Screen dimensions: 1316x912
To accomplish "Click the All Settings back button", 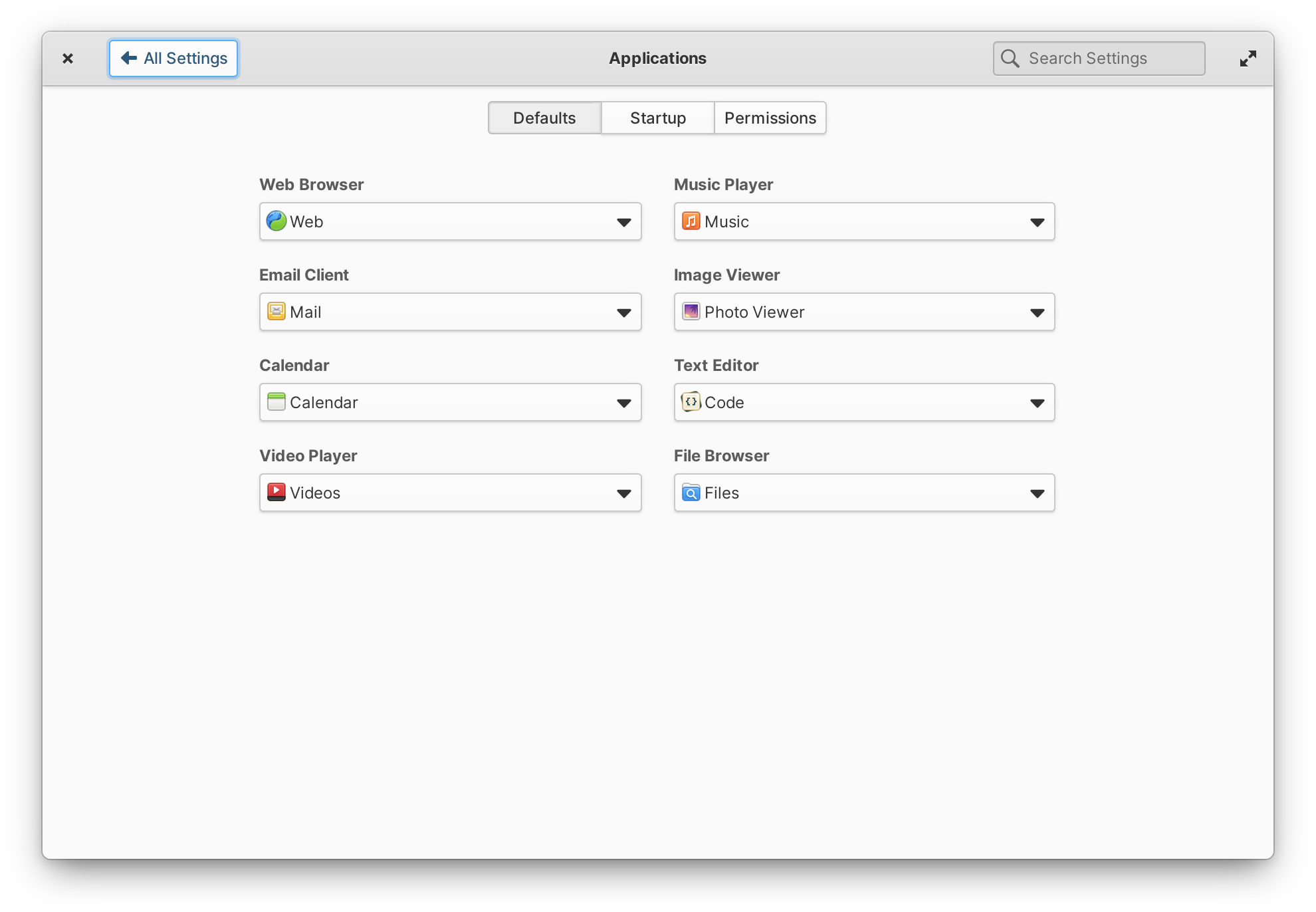I will pyautogui.click(x=174, y=58).
